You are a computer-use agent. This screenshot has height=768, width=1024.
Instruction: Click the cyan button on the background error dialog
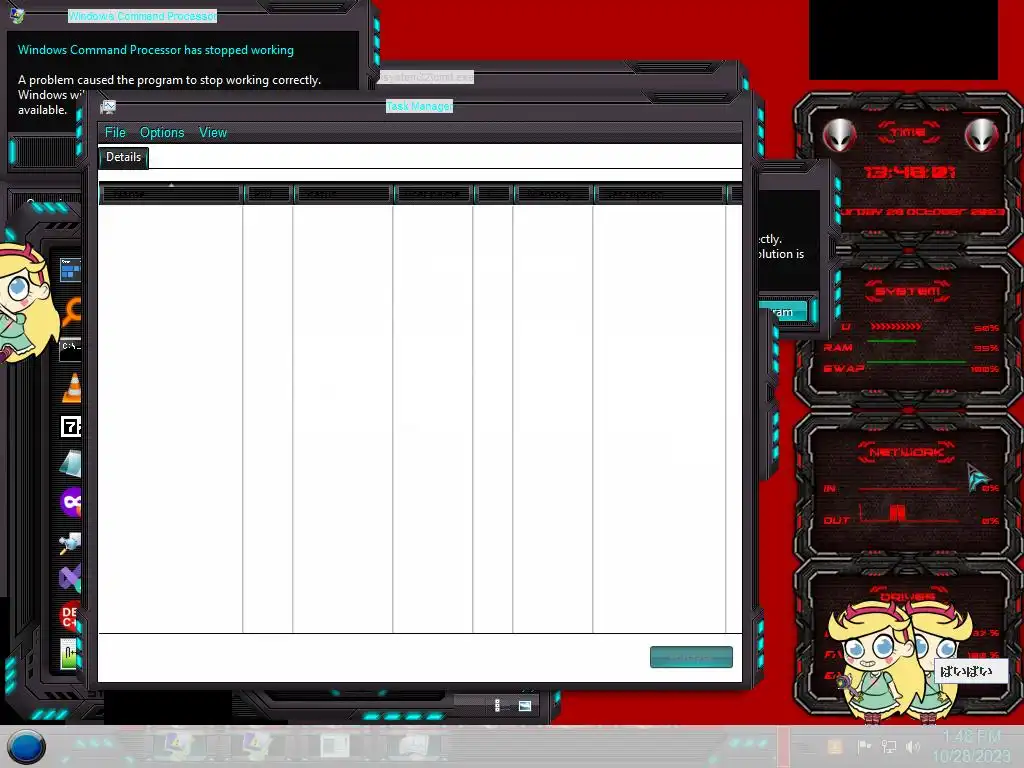784,312
